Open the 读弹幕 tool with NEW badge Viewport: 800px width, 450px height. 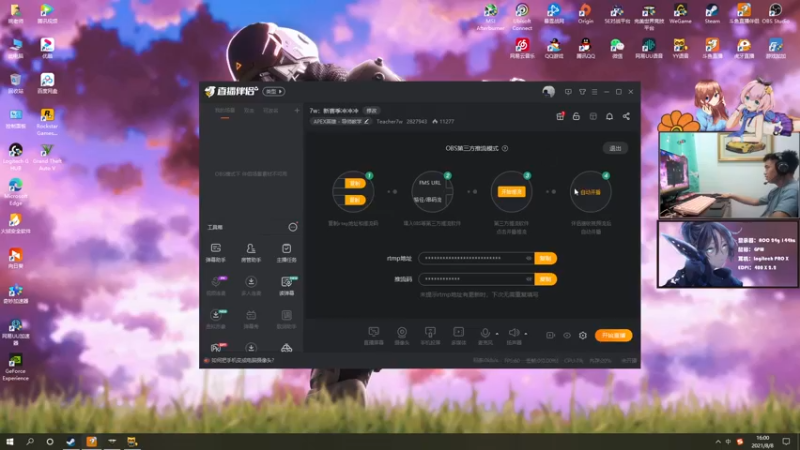click(x=286, y=286)
